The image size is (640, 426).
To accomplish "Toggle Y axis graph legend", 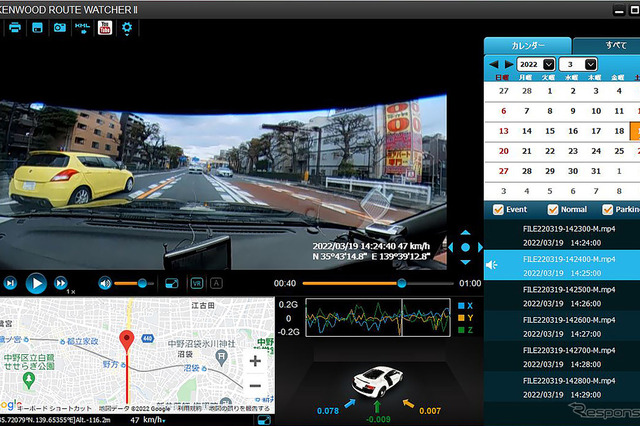I will pyautogui.click(x=465, y=318).
